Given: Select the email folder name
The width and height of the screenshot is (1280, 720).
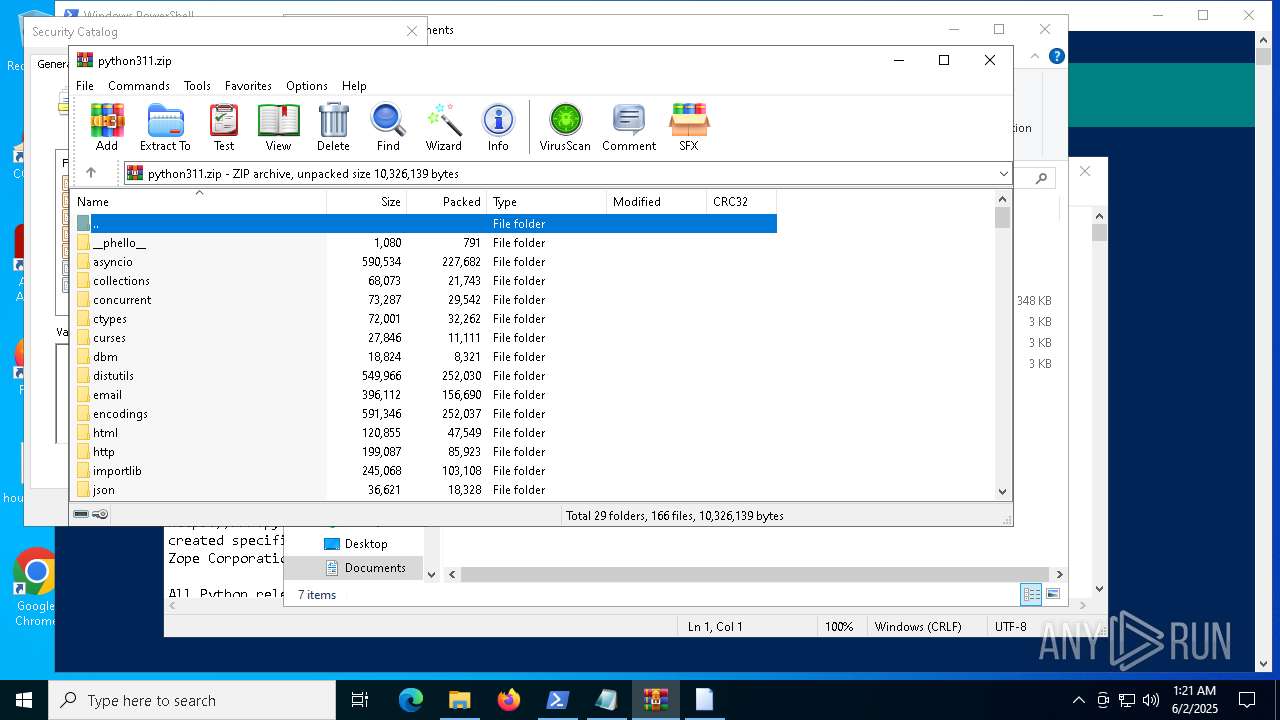Looking at the screenshot, I should click(107, 395).
